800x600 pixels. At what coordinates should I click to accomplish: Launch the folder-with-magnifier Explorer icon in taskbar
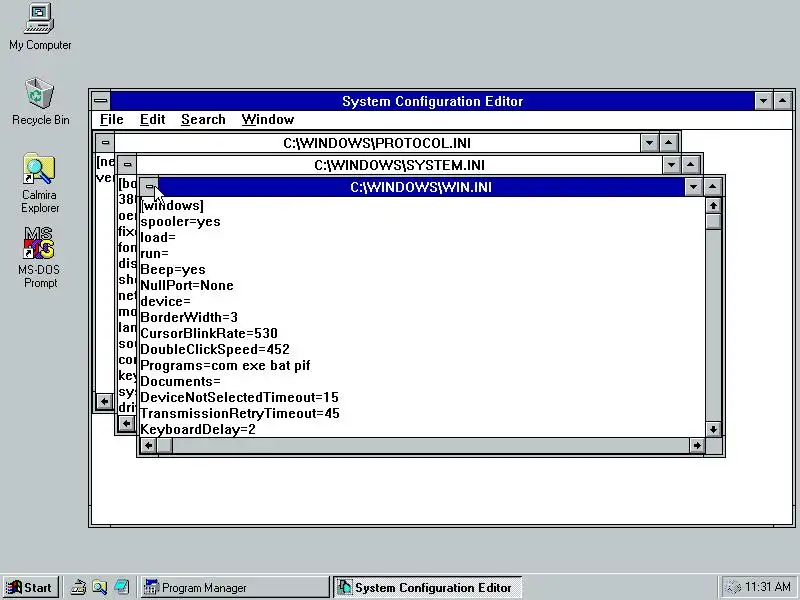99,588
